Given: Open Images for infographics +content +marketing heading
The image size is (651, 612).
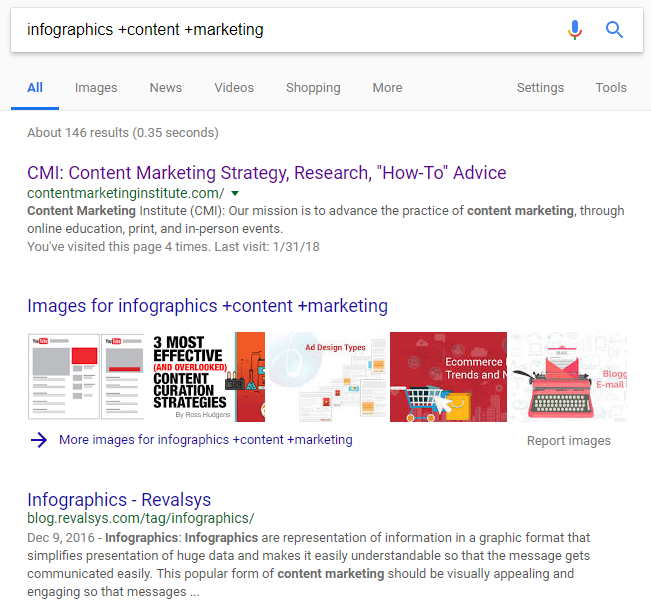Looking at the screenshot, I should pos(208,306).
